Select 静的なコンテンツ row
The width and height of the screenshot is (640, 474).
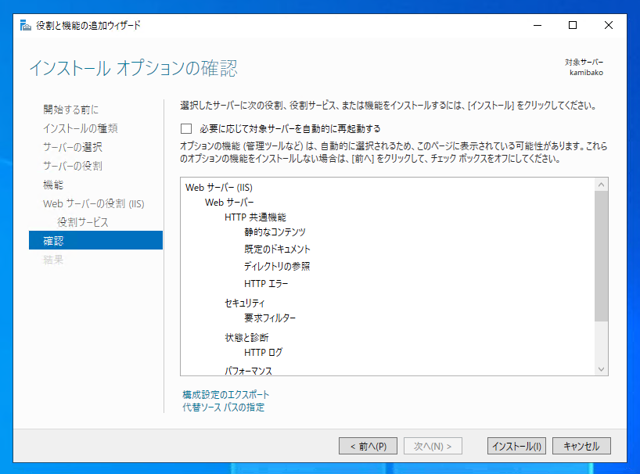coord(275,232)
